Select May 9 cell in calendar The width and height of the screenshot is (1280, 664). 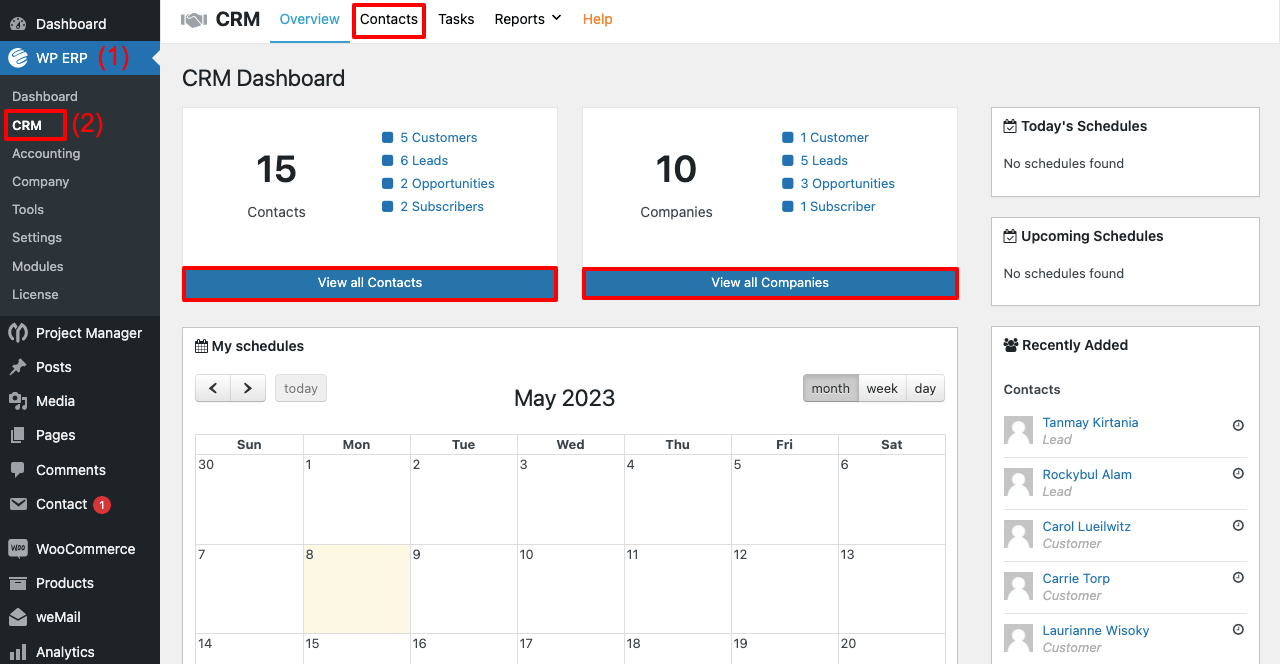pyautogui.click(x=463, y=588)
